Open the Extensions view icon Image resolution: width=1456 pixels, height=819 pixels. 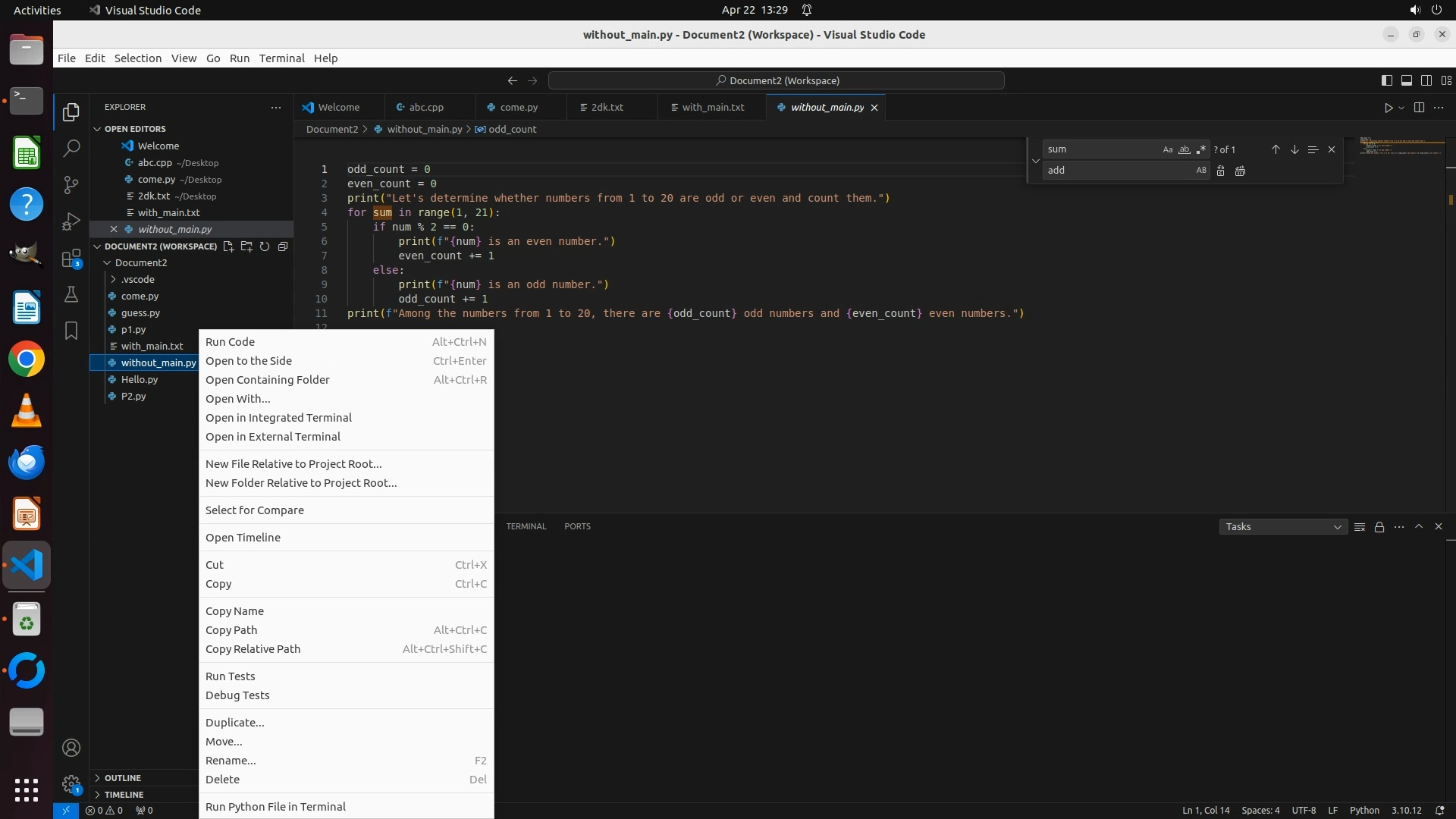71,259
